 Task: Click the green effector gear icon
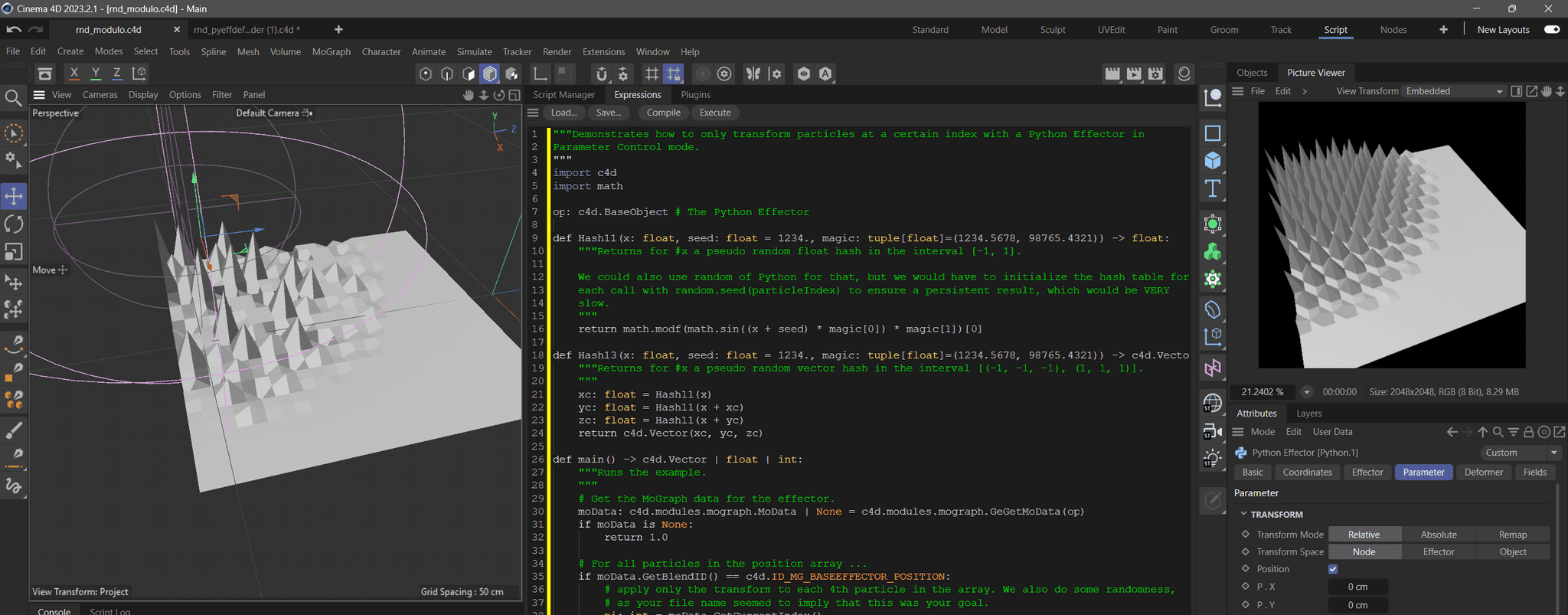(x=1213, y=279)
